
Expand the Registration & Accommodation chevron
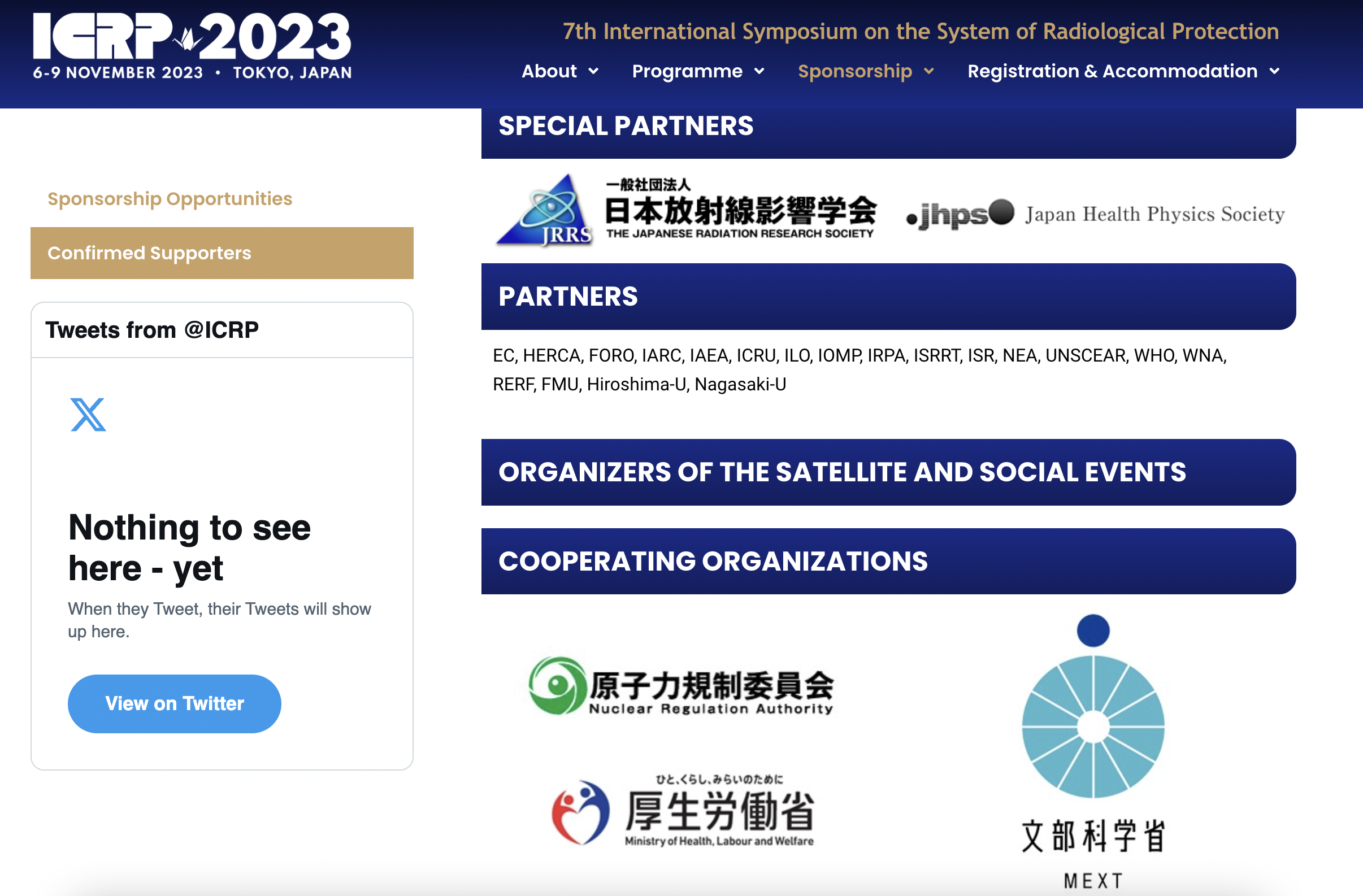coord(1274,71)
